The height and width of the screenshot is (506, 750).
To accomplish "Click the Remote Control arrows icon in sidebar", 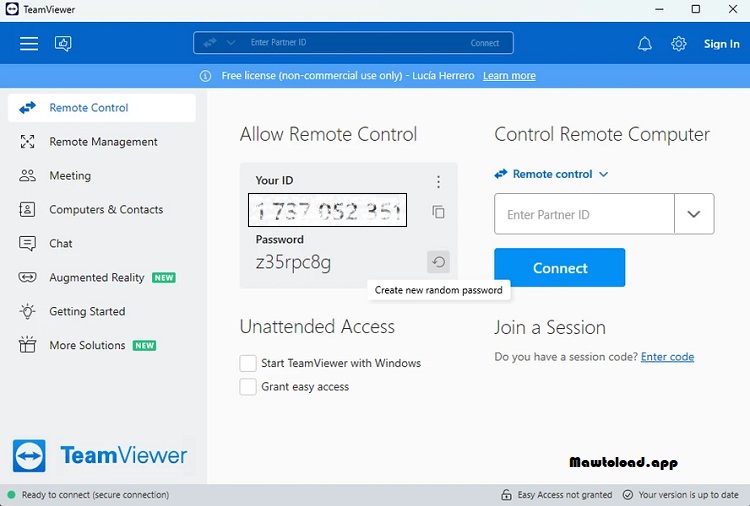I will click(27, 108).
